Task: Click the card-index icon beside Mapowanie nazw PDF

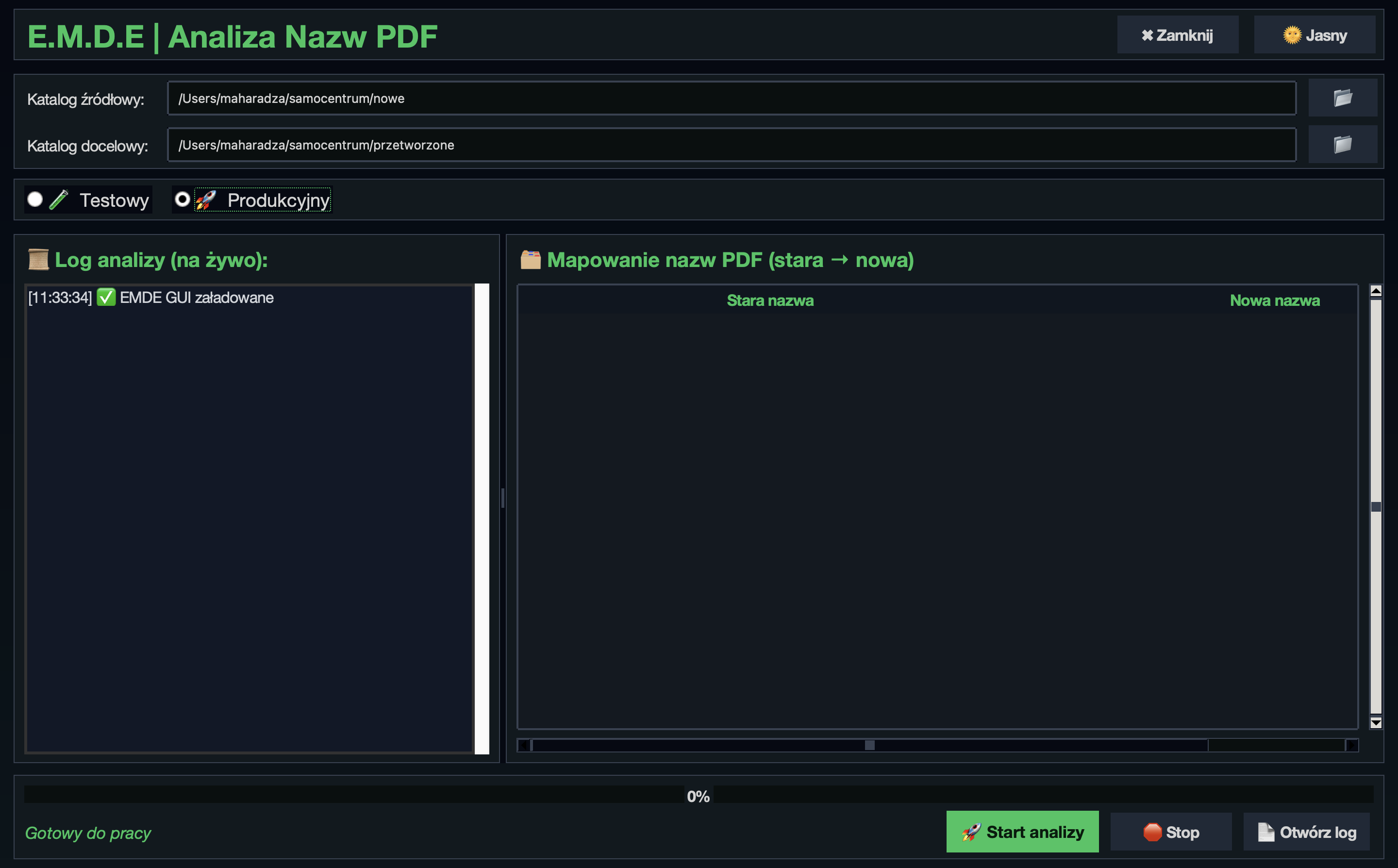Action: (x=530, y=260)
